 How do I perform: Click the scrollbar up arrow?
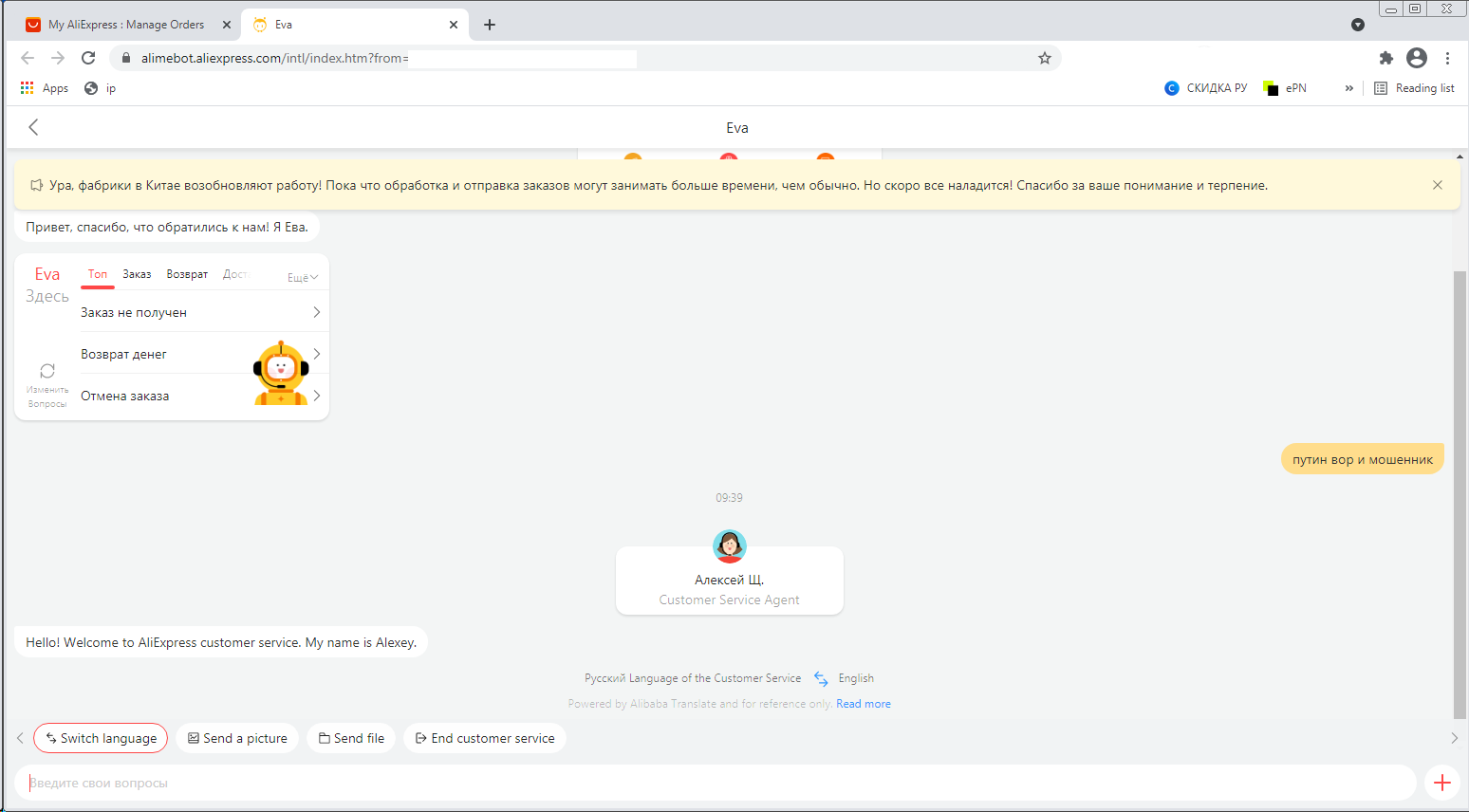coord(1460,157)
